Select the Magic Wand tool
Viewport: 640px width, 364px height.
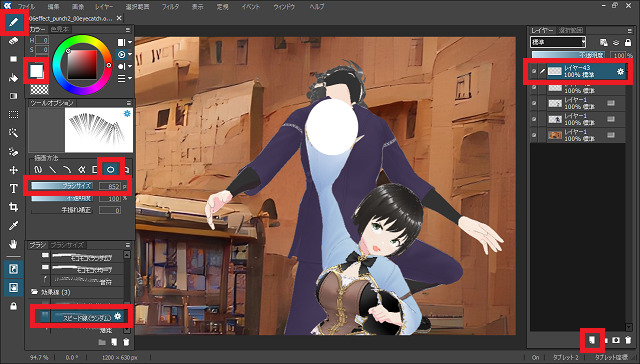click(13, 133)
